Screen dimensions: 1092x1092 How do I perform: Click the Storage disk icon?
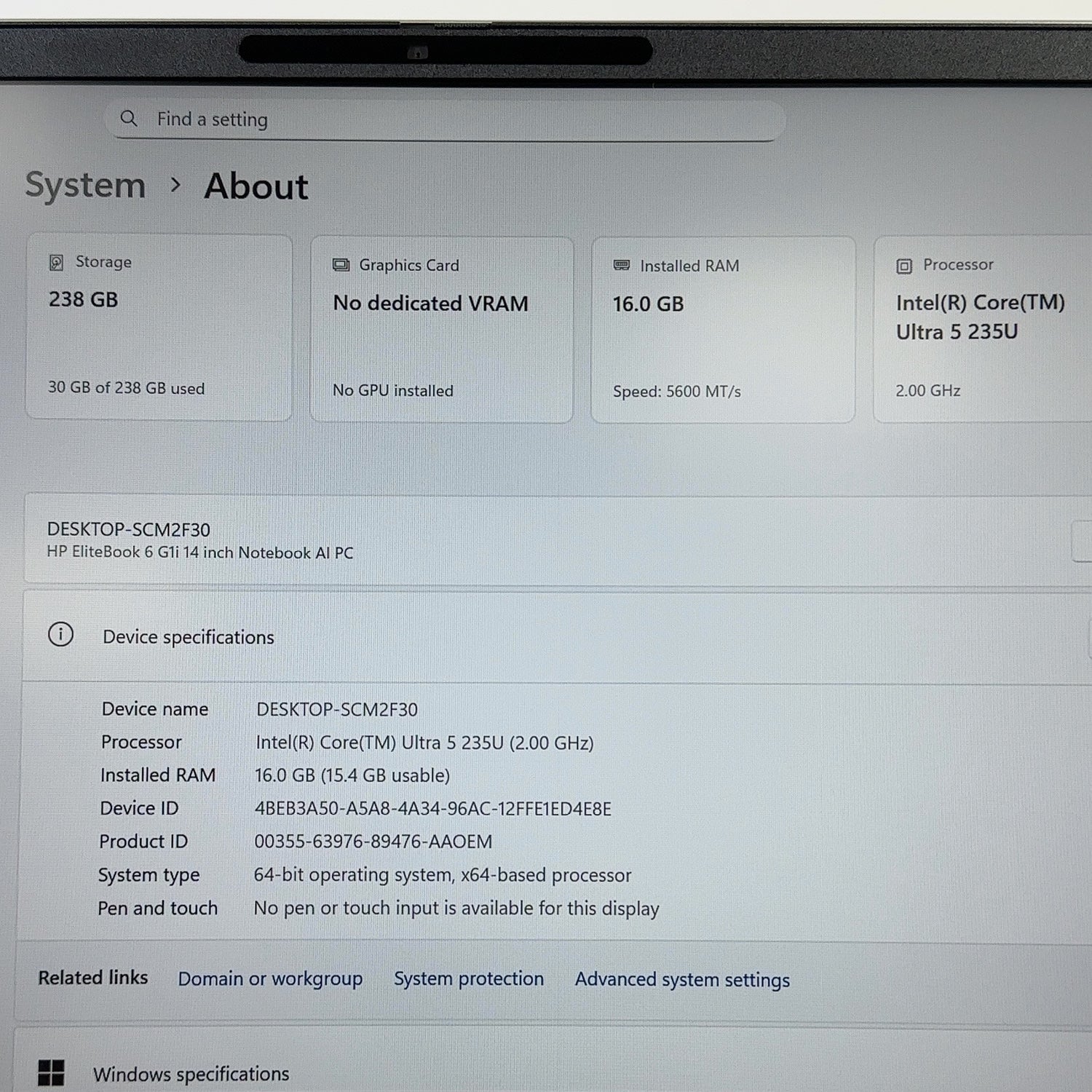point(56,262)
